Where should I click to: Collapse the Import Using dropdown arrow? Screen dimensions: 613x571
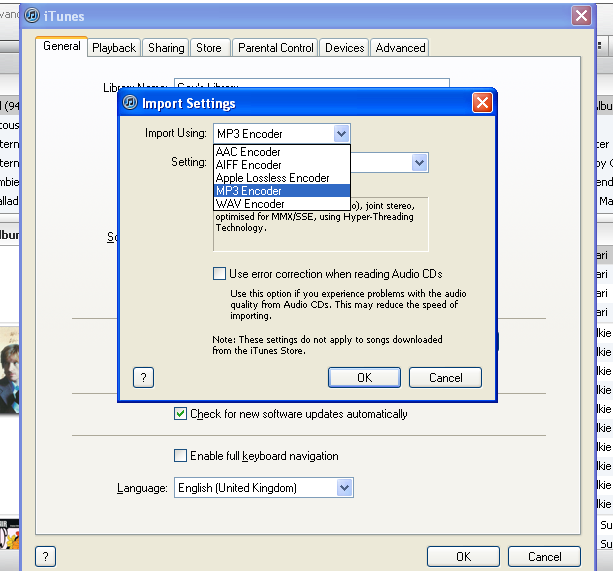341,134
